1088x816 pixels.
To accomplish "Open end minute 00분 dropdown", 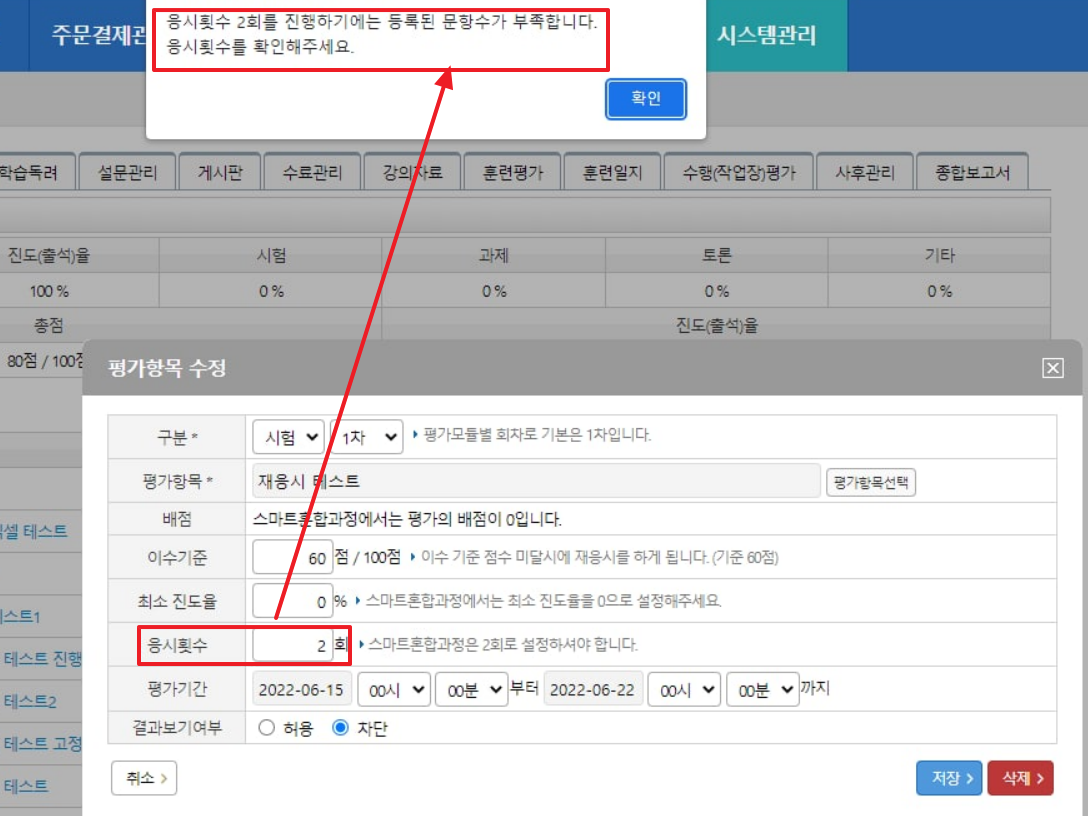I will coord(762,690).
